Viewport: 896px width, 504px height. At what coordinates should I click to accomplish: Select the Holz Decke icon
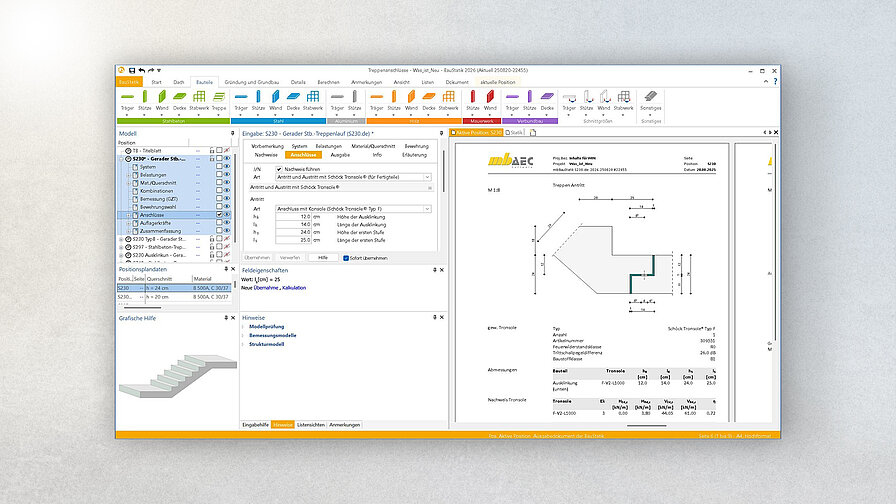pos(428,98)
